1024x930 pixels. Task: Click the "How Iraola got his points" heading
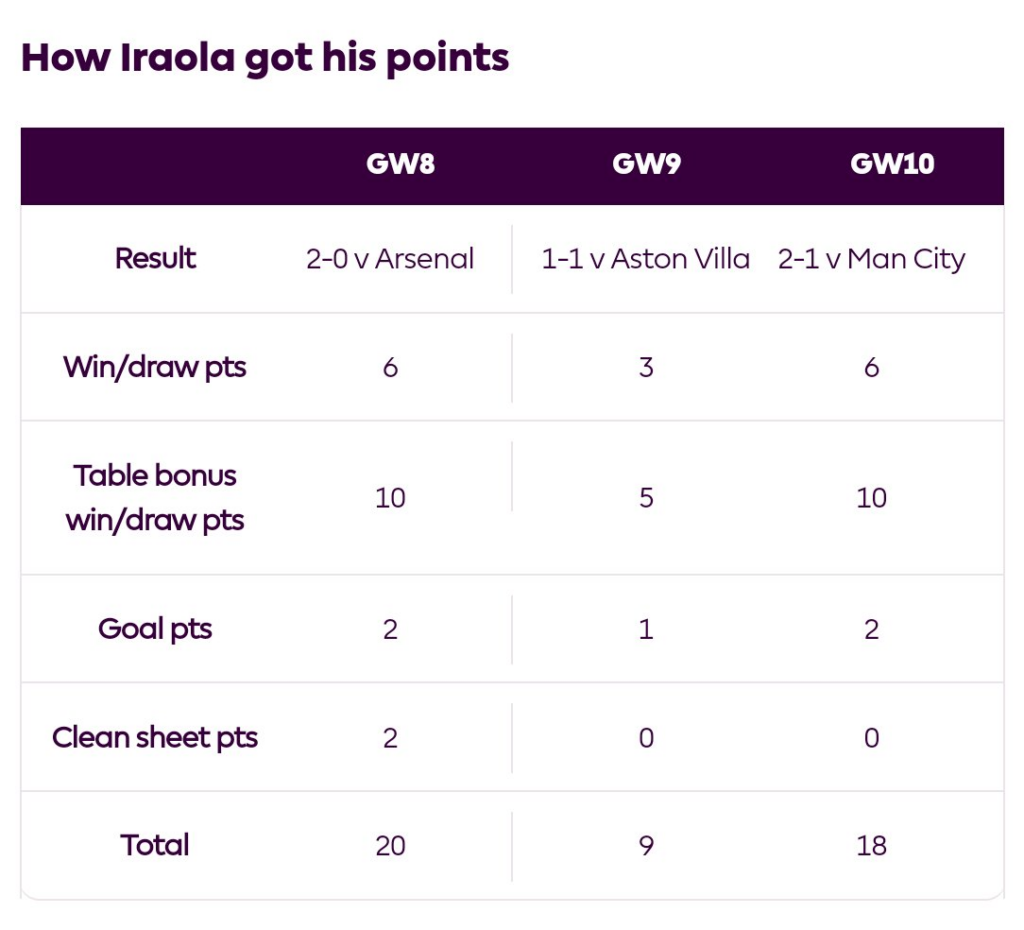pyautogui.click(x=265, y=58)
